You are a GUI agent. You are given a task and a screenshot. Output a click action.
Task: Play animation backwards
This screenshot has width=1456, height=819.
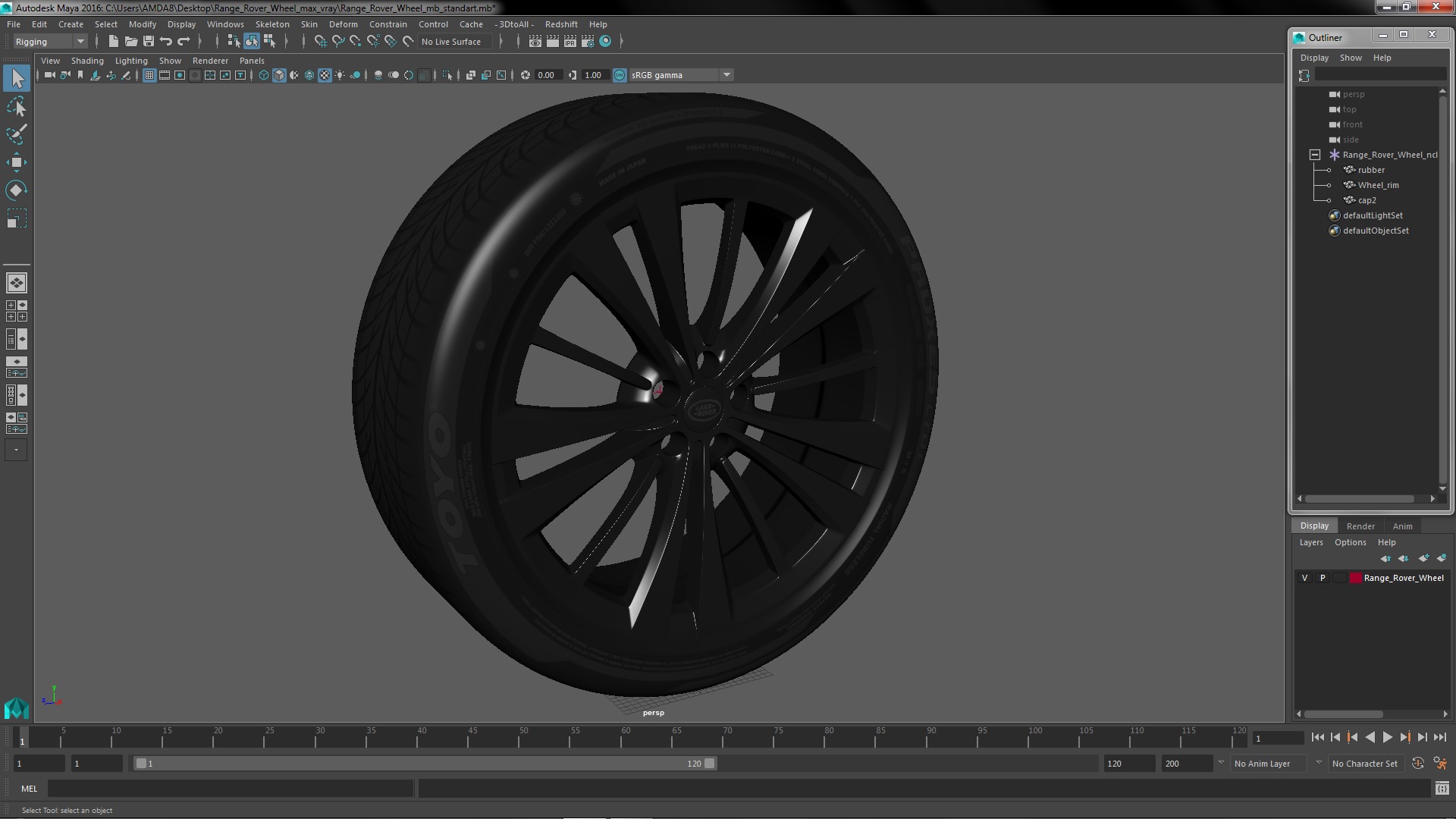click(1370, 737)
